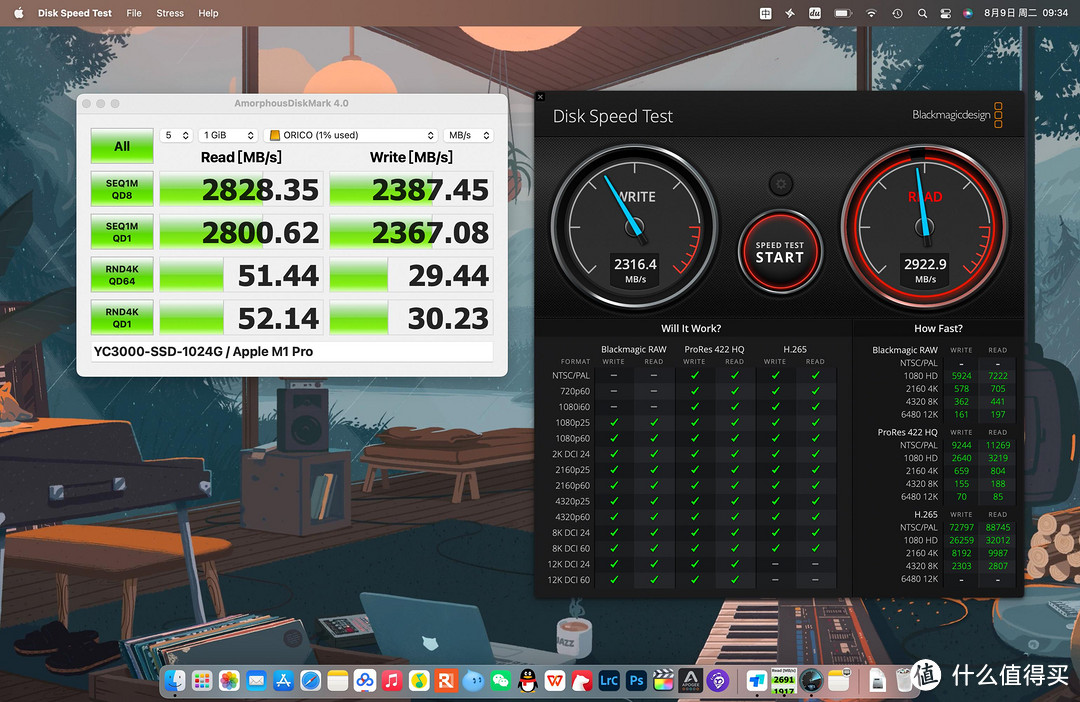Click H.265 NTSC/PAL write value 72797
Viewport: 1080px width, 702px height.
pyautogui.click(x=961, y=527)
